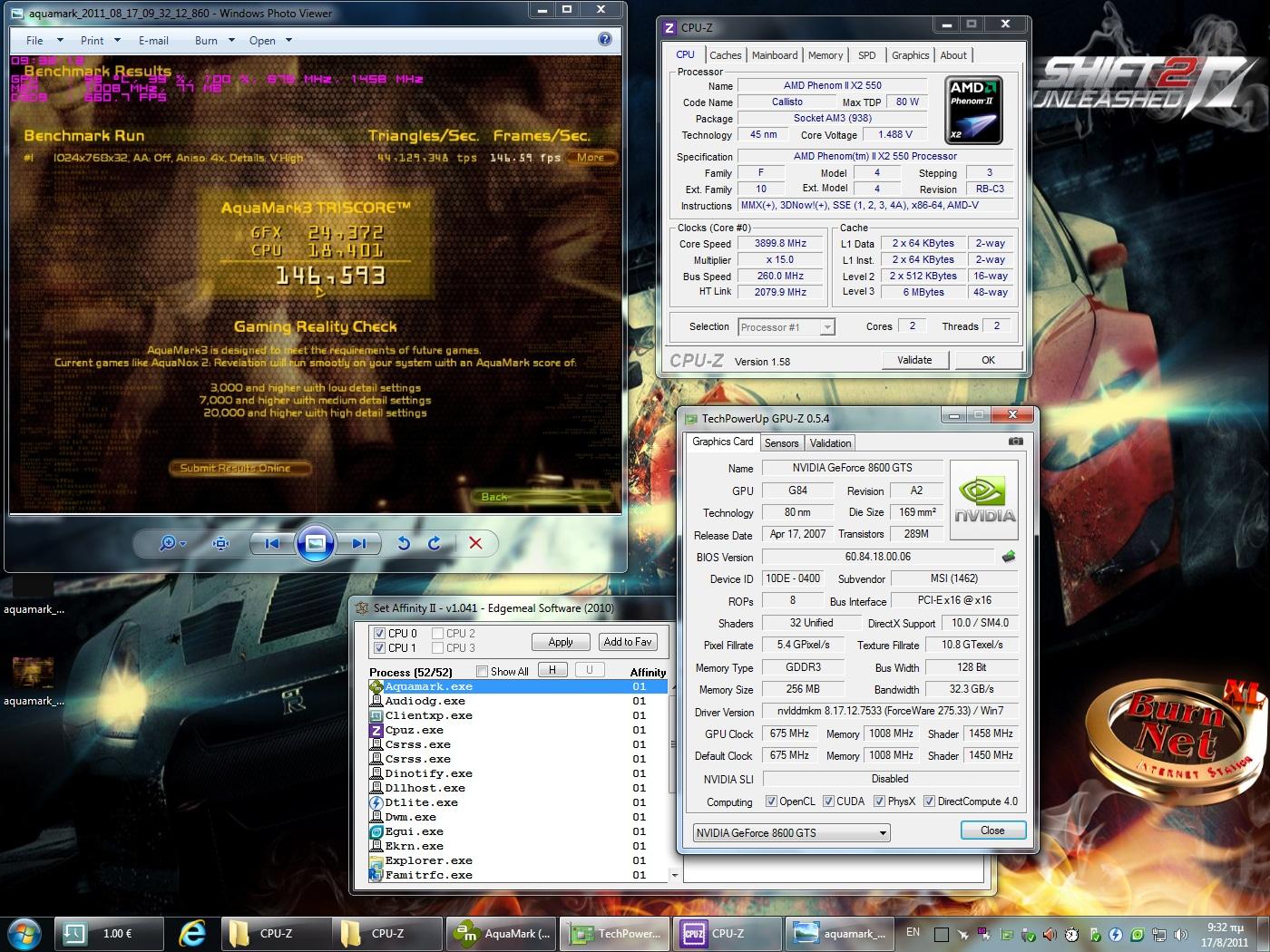Launch Internet Explorer from the taskbar
Viewport: 1270px width, 952px height.
coord(192,933)
